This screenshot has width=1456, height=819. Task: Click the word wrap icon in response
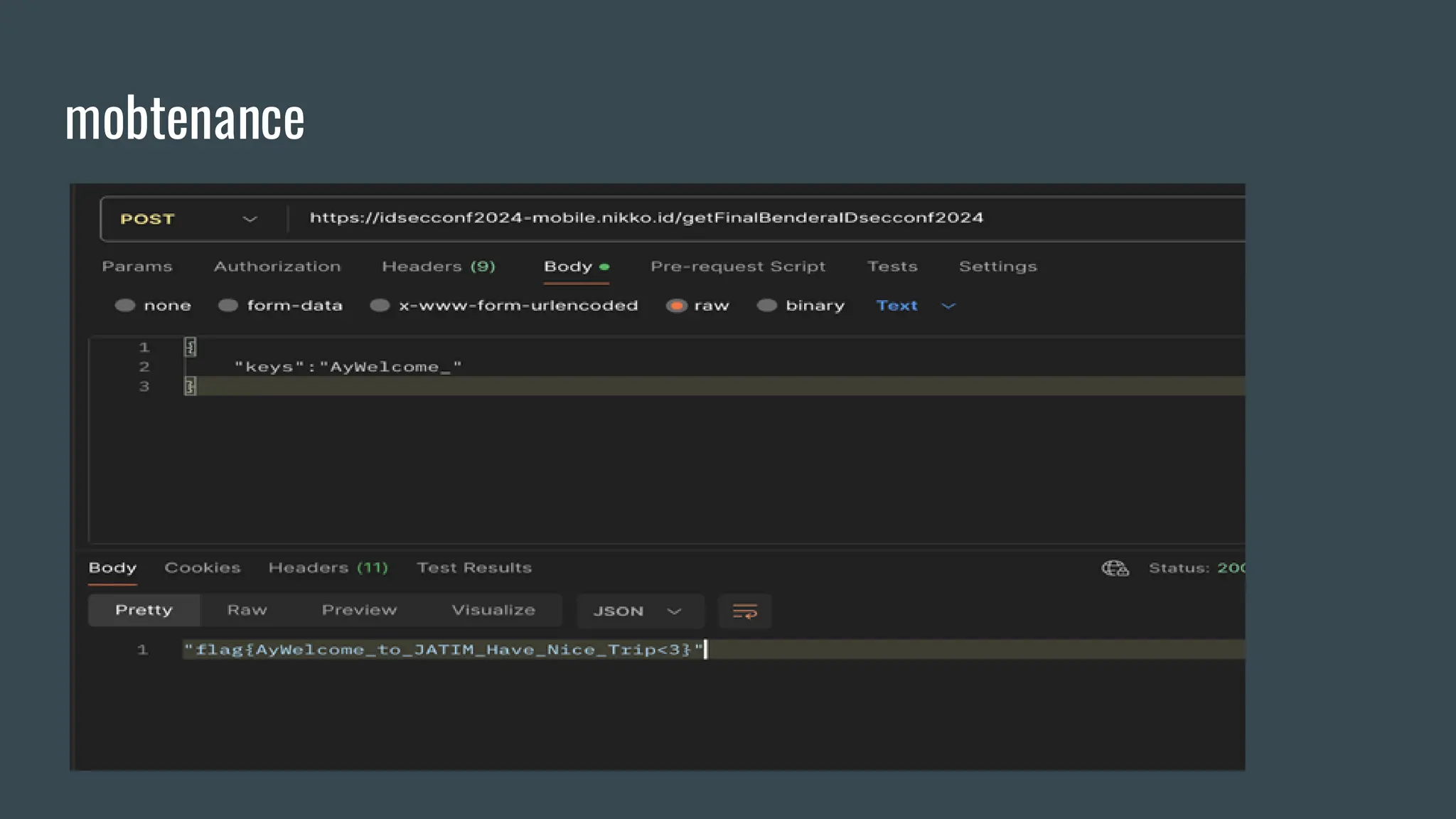click(744, 611)
